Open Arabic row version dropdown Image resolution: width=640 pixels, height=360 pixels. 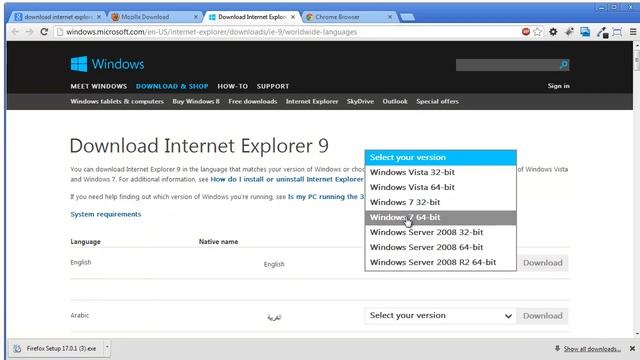pyautogui.click(x=440, y=316)
